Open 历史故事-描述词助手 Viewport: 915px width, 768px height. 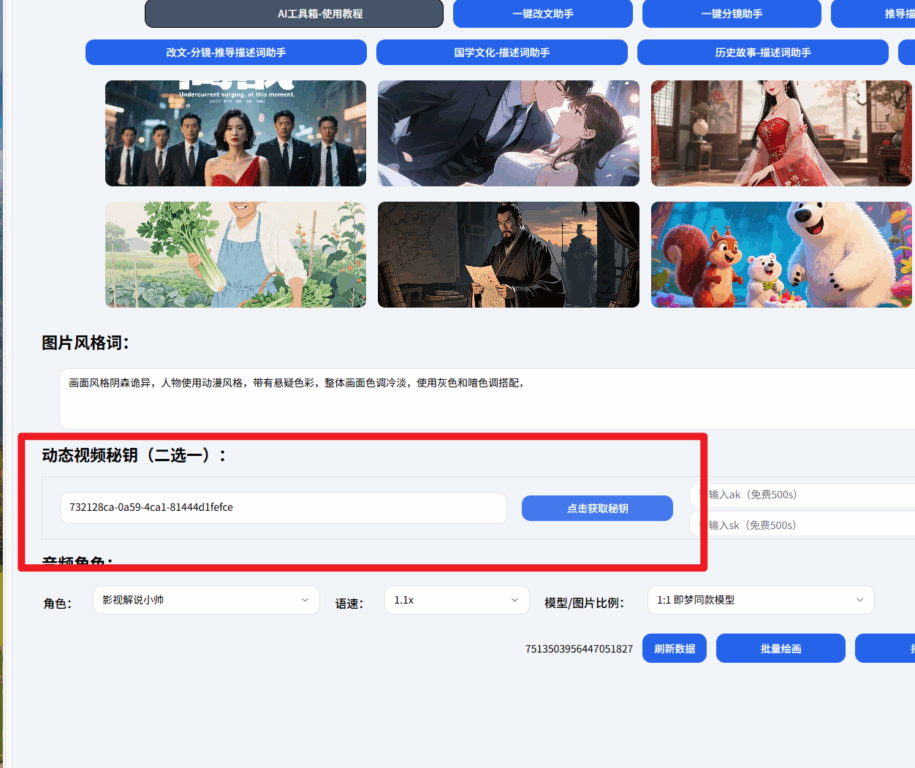click(x=762, y=52)
